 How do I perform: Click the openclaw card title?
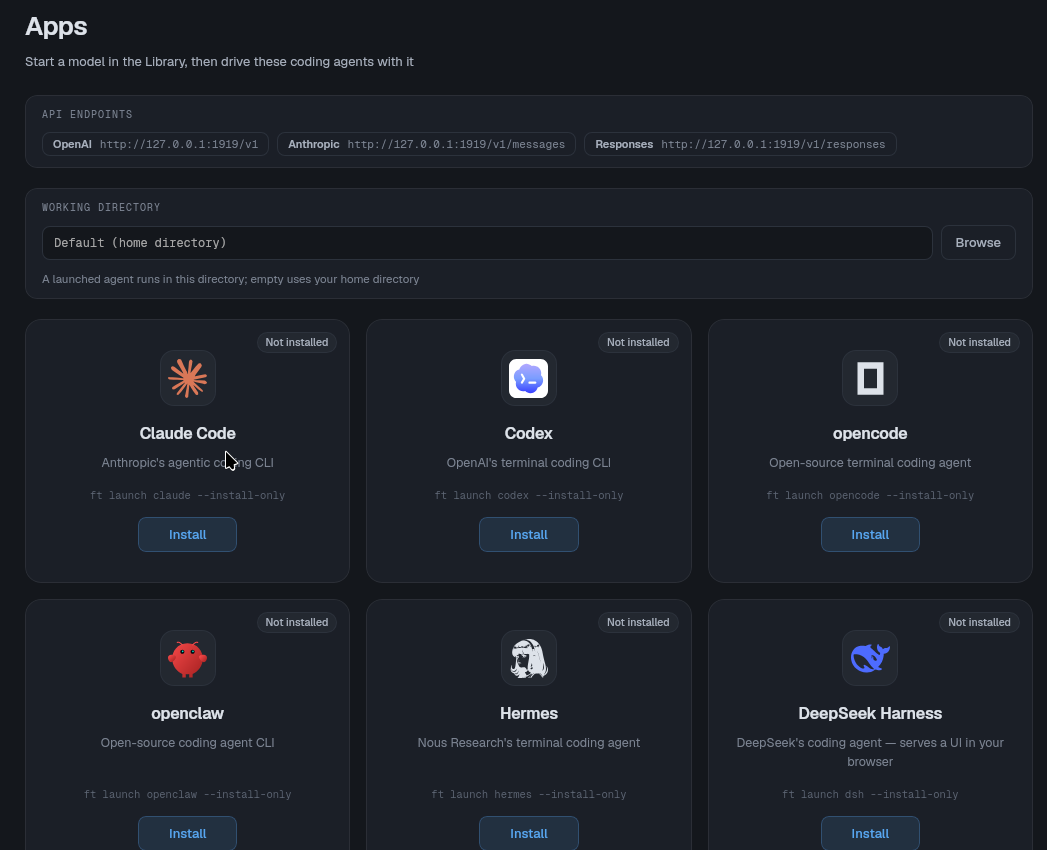188,713
